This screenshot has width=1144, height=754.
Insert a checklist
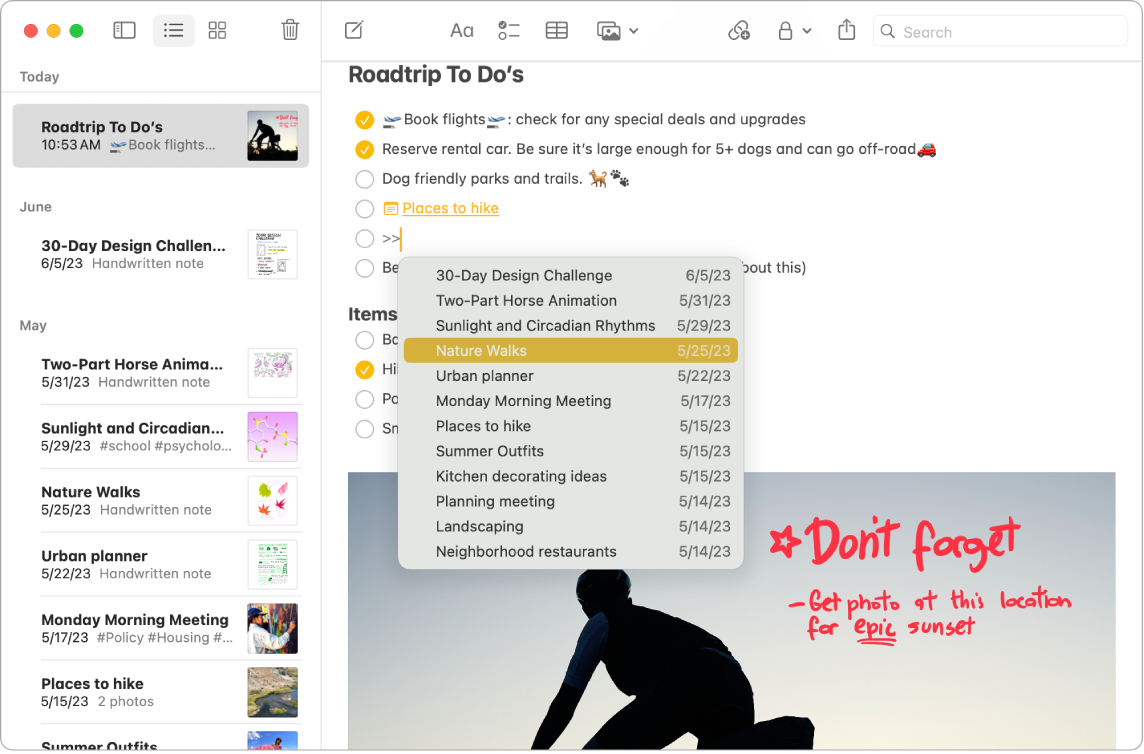tap(509, 30)
